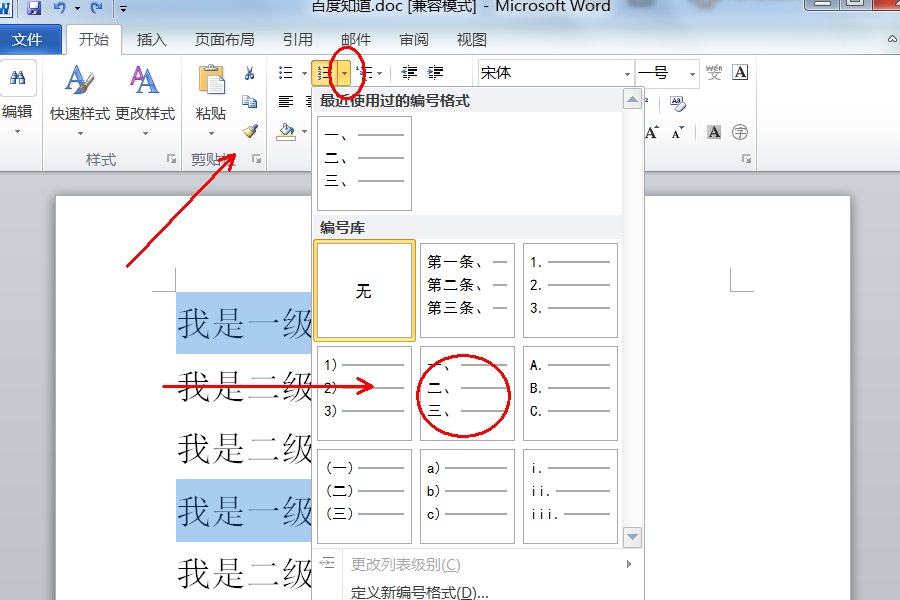This screenshot has height=600, width=900.
Task: Switch to the 插入 ribbon tab
Action: pos(152,40)
